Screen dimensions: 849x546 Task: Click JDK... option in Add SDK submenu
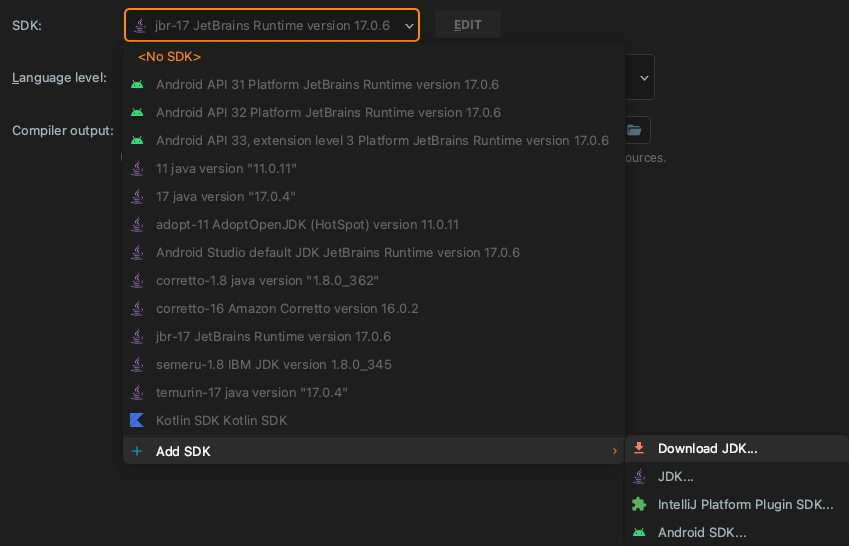[737, 477]
